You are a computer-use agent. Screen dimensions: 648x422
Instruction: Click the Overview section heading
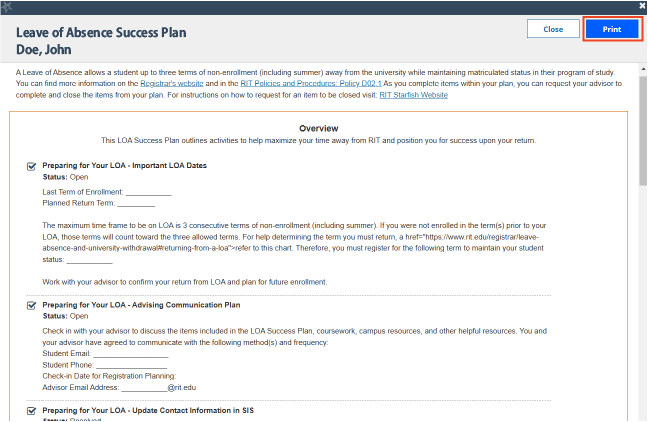pos(318,128)
